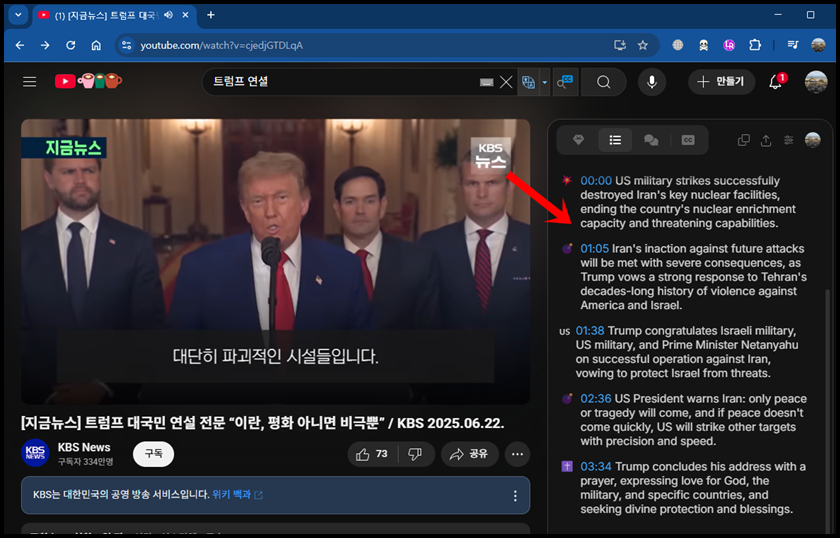Click the magnifier search button
This screenshot has height=538, width=840.
(x=604, y=82)
